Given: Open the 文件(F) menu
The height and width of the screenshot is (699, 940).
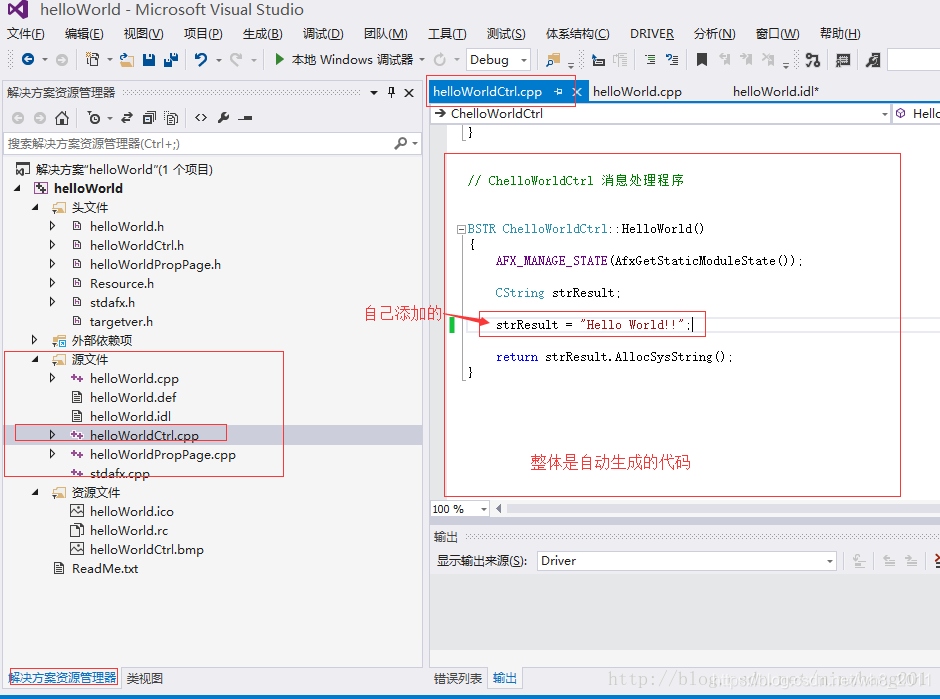Looking at the screenshot, I should coord(26,34).
